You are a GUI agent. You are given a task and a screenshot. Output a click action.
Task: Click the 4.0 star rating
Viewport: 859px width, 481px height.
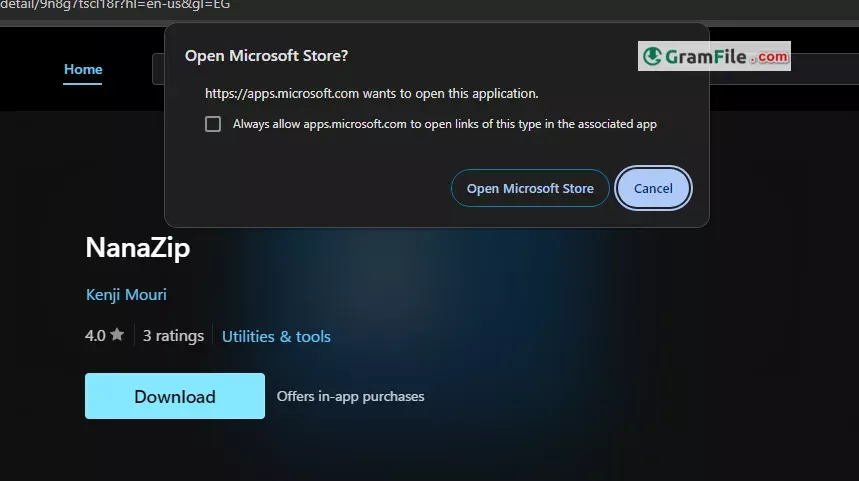105,335
